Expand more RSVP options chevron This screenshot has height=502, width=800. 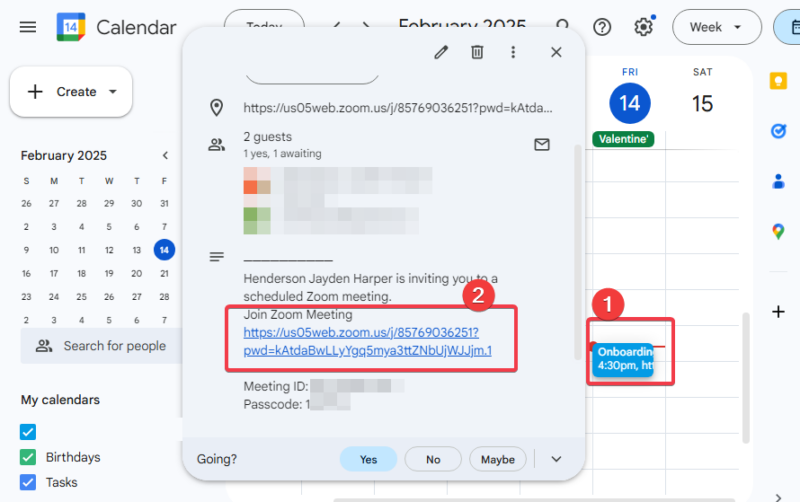557,459
